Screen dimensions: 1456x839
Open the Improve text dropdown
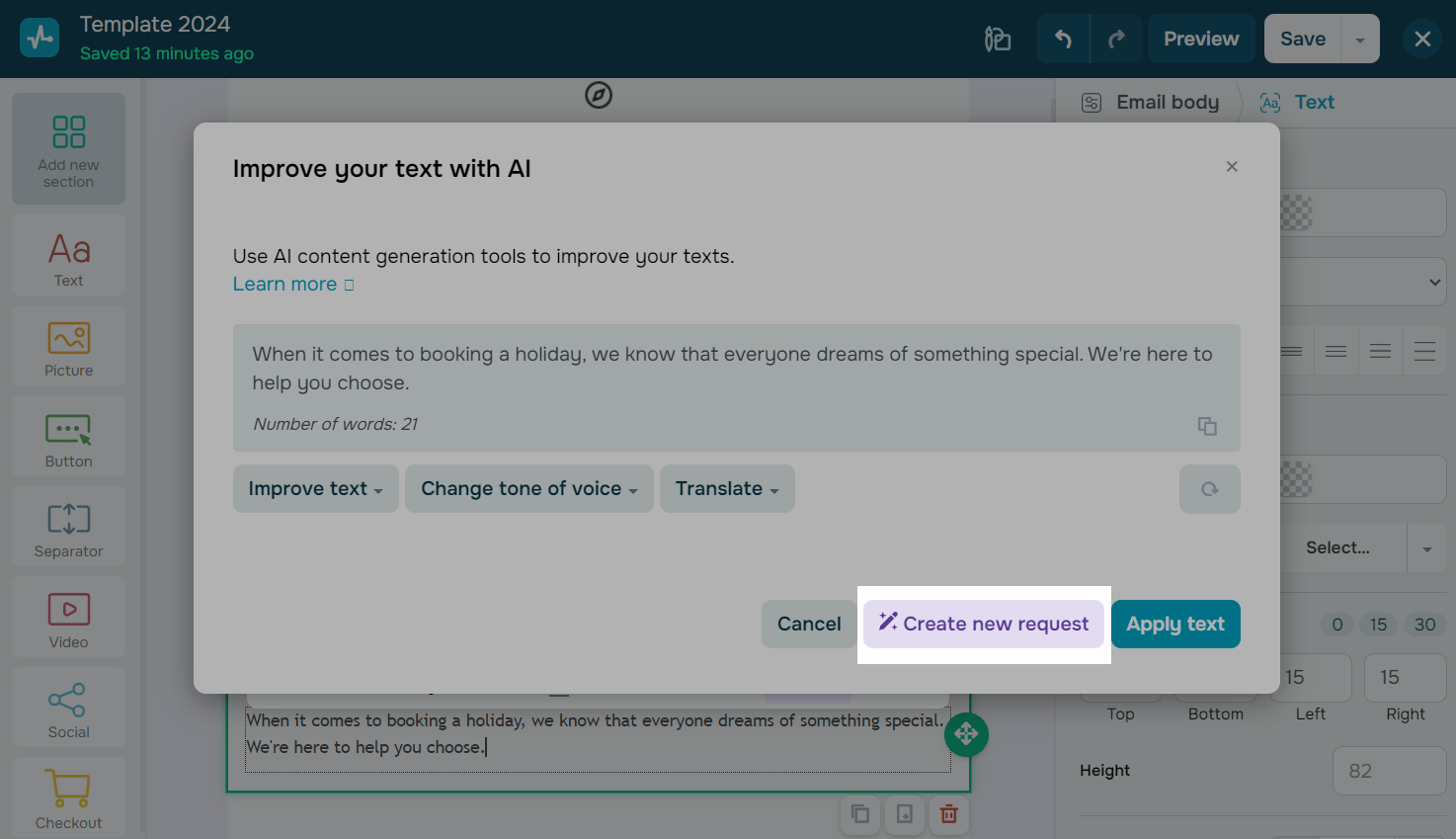[315, 488]
